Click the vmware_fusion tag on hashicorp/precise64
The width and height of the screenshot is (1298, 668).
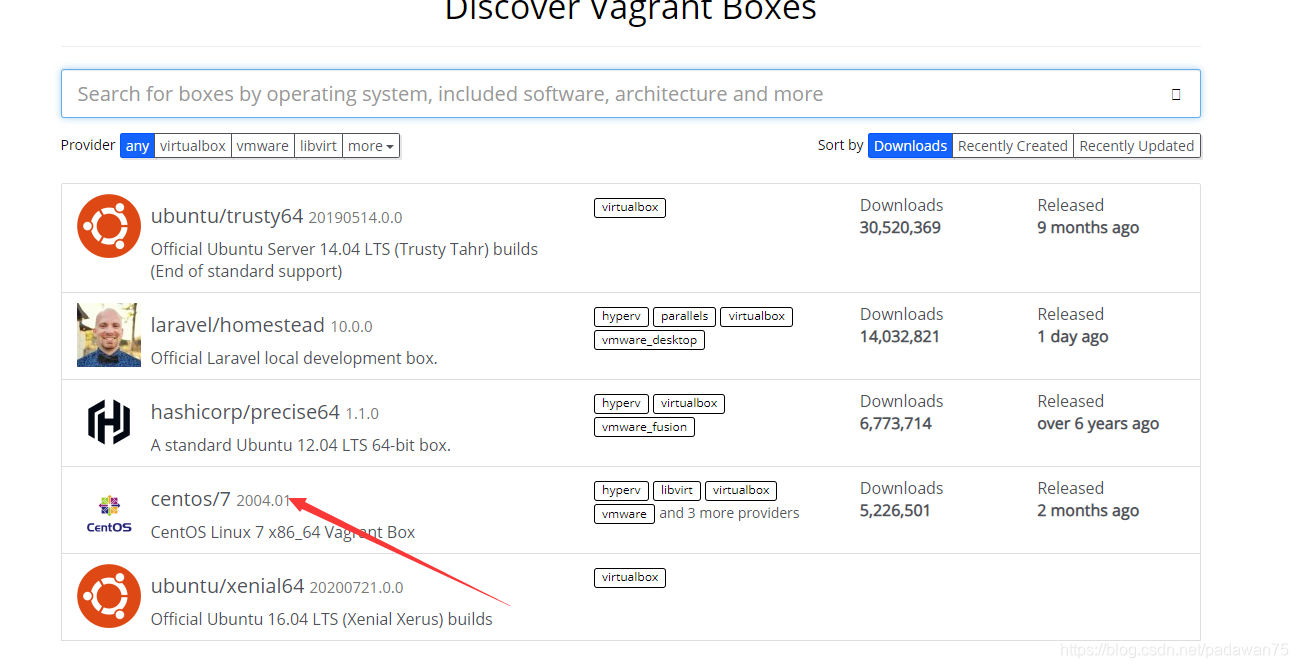644,427
